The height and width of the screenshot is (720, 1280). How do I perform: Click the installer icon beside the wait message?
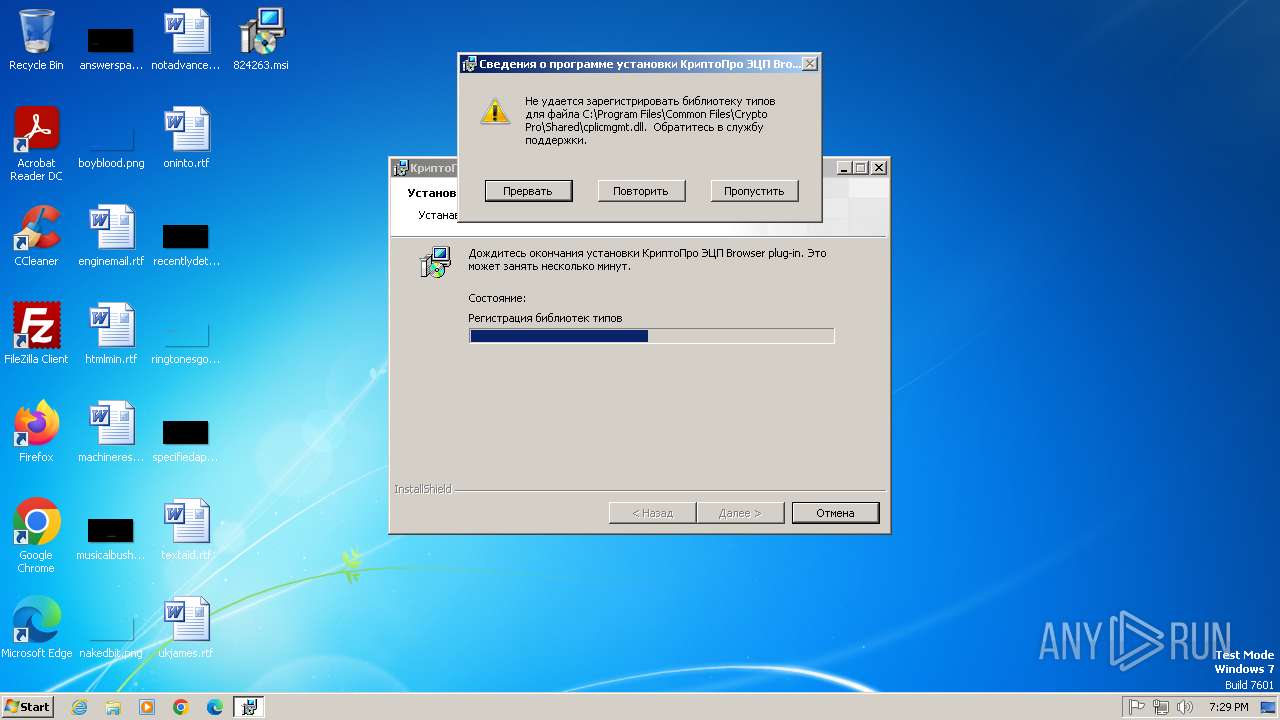(435, 262)
